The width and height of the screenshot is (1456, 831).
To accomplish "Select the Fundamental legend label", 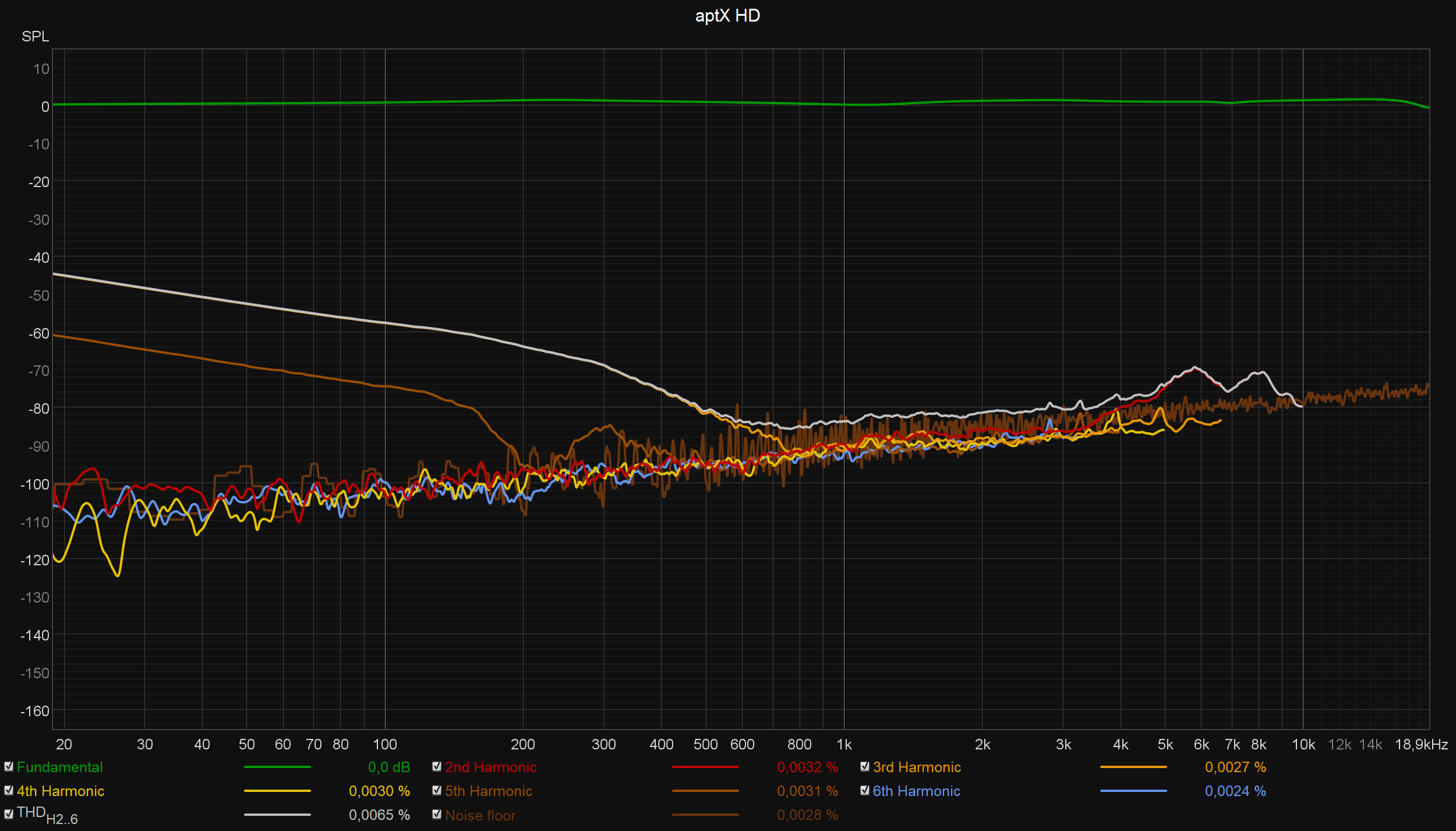I will (59, 767).
